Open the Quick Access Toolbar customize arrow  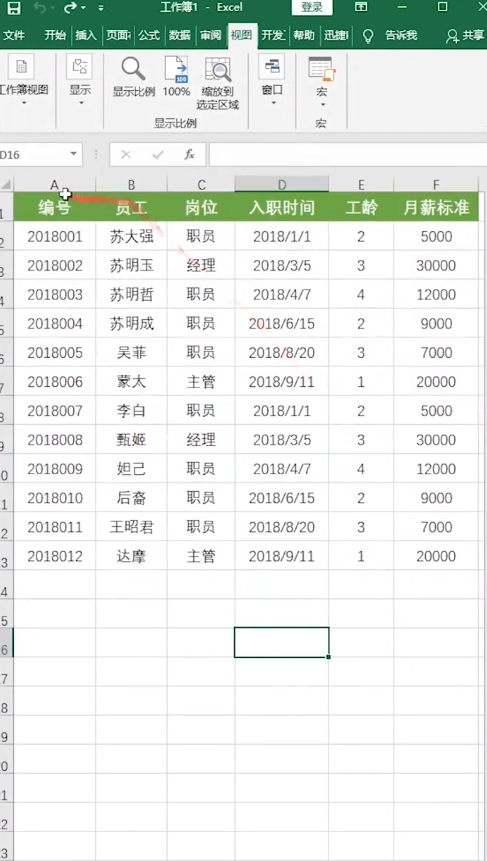point(100,8)
